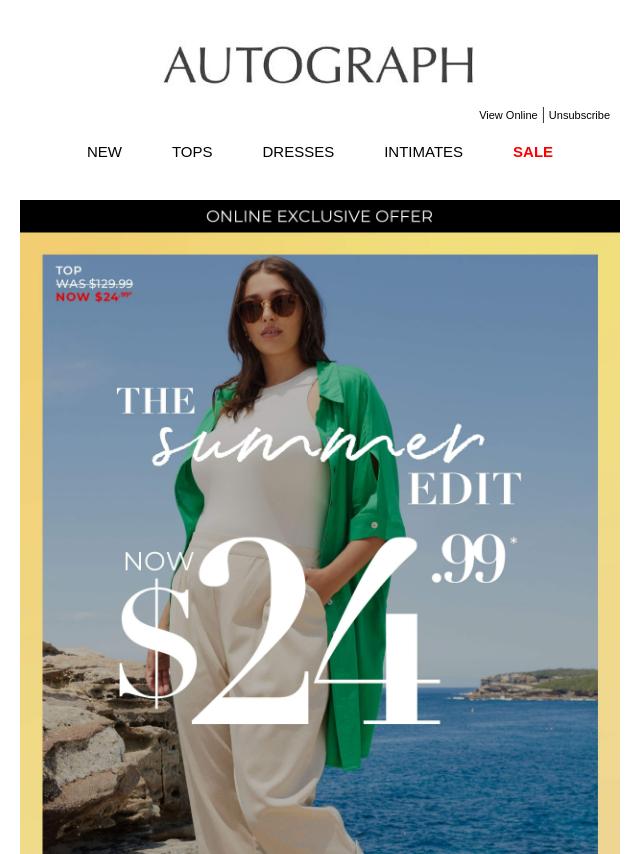Click the AUTOGRAPH logo header

[x=319, y=65]
